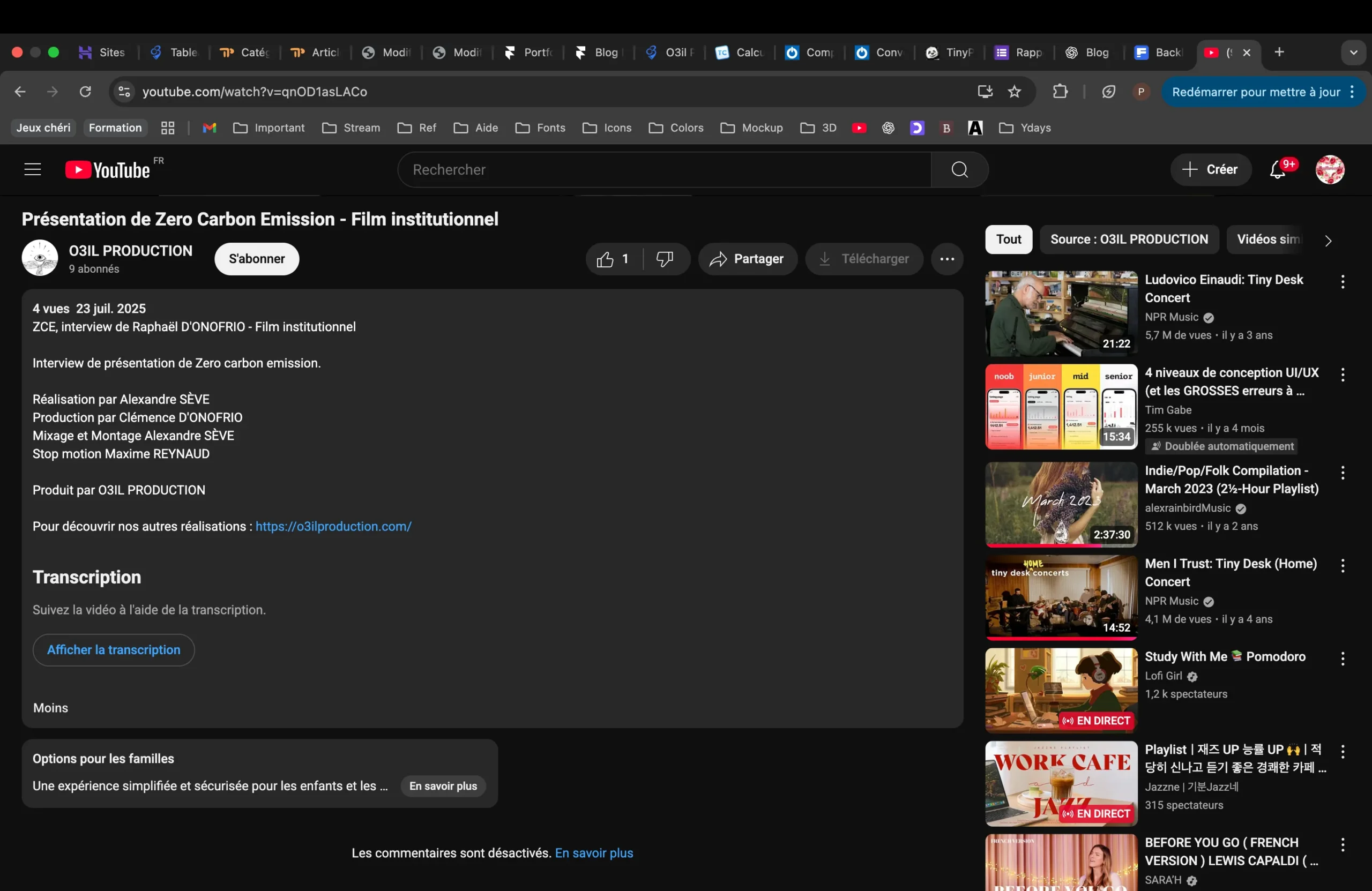
Task: Toggle like on the video
Action: (x=605, y=259)
